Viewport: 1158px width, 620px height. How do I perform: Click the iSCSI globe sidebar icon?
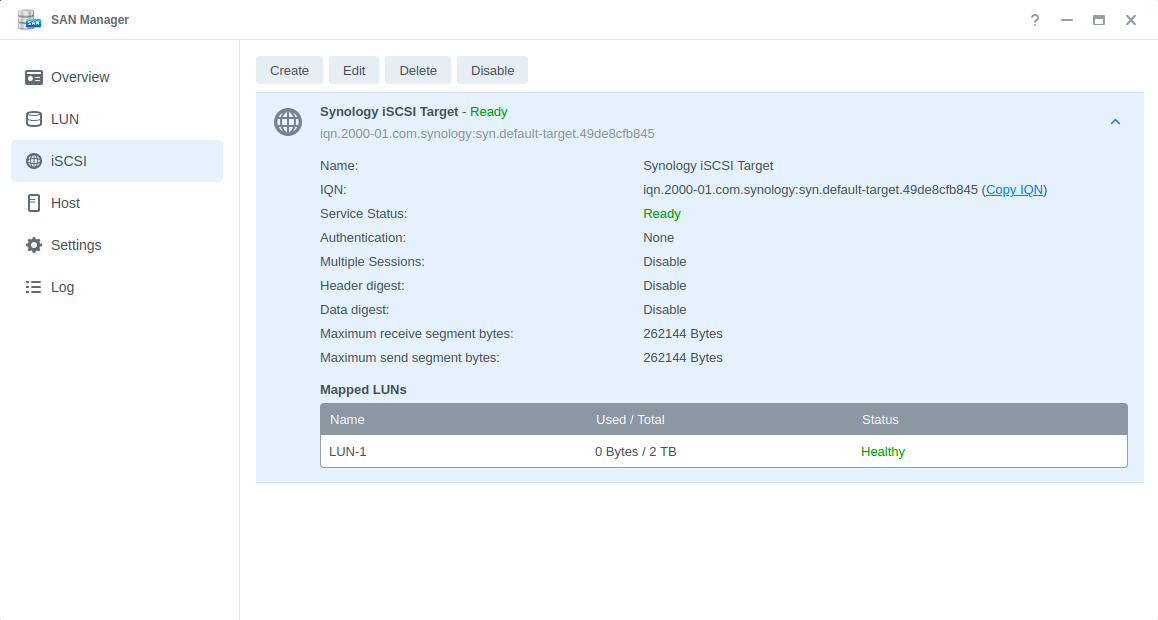point(34,161)
